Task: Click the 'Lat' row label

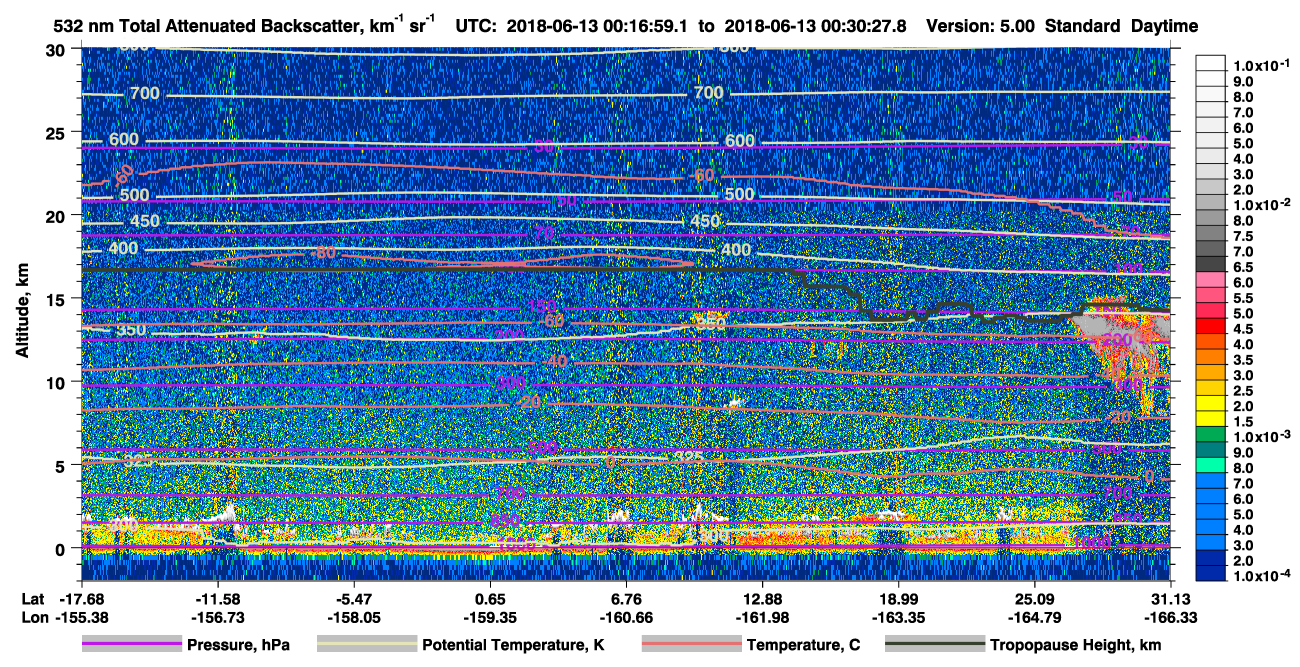Action: pyautogui.click(x=32, y=598)
